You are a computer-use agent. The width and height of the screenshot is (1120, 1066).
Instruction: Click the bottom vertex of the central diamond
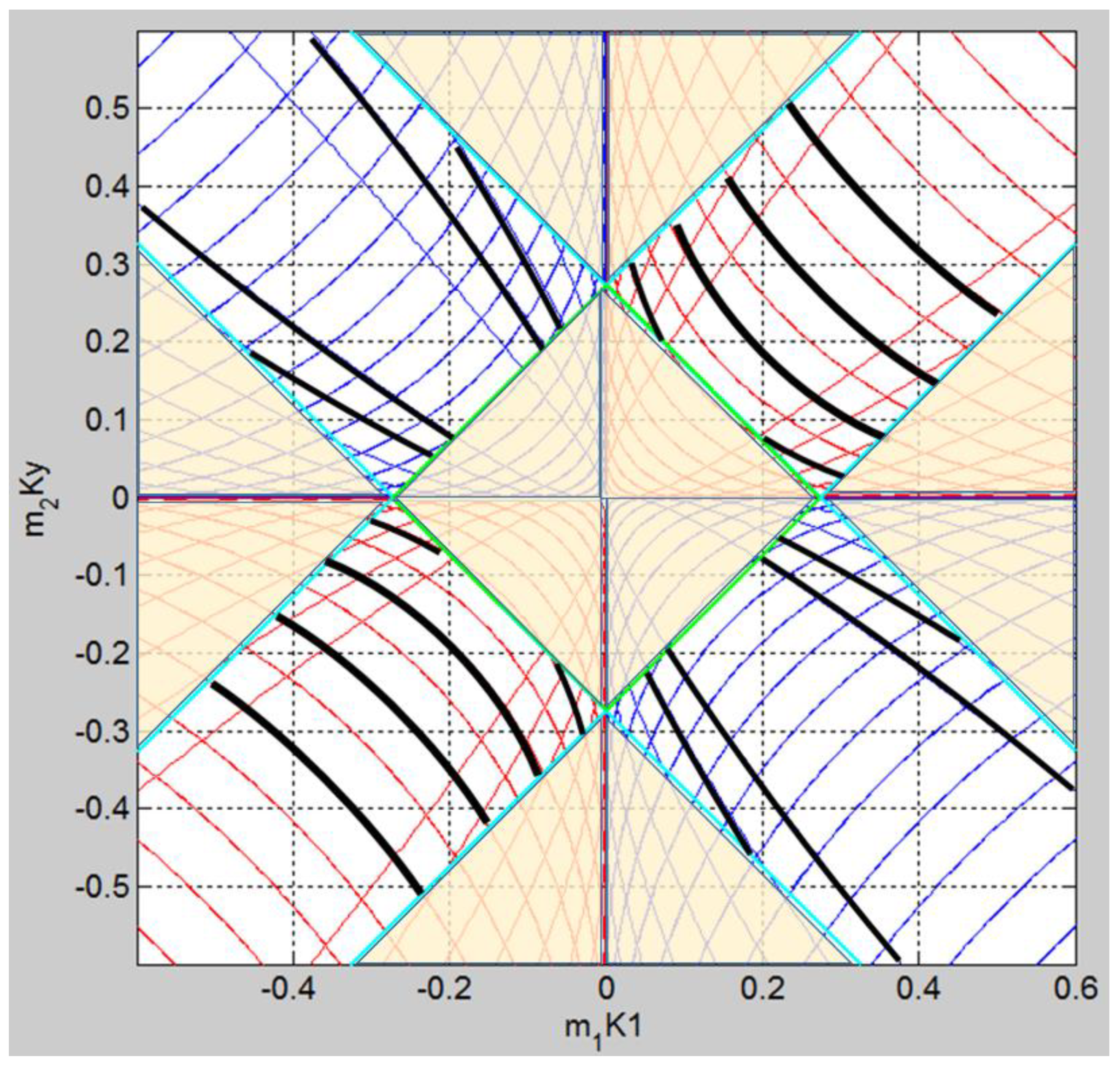605,710
